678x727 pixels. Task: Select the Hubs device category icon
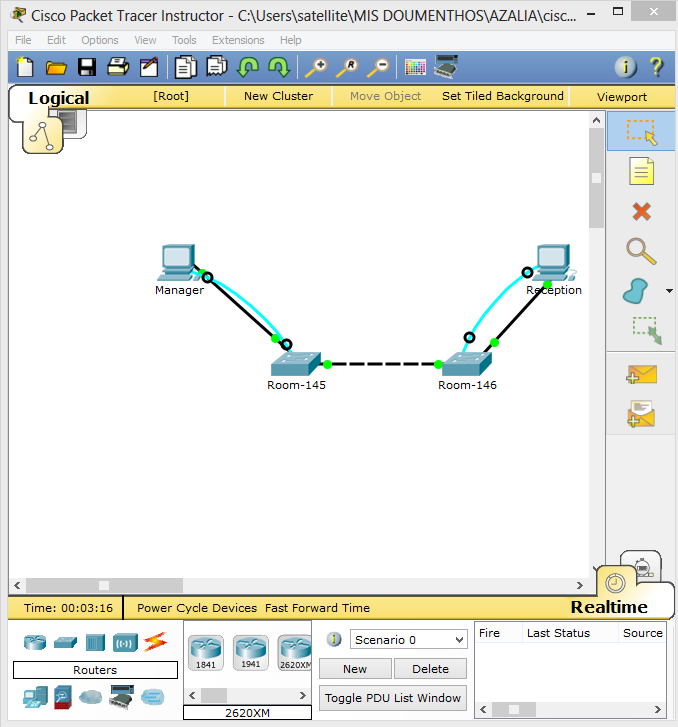point(96,643)
